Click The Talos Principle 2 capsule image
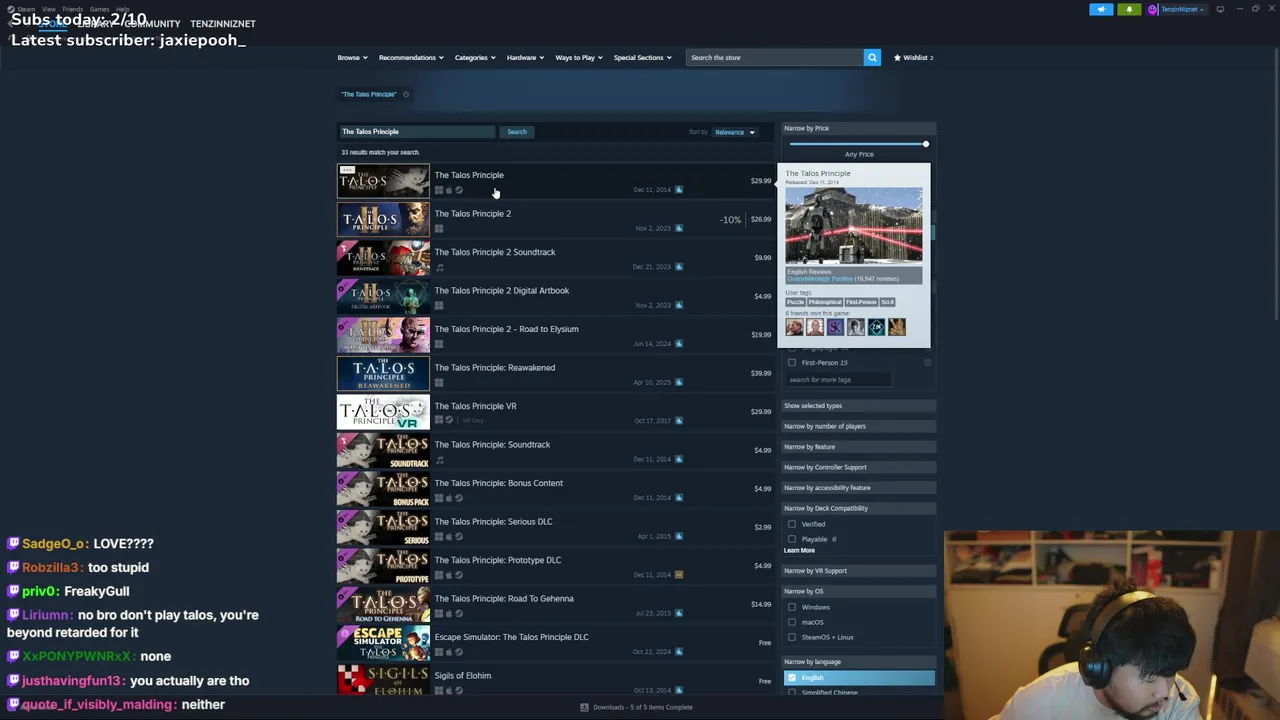Image resolution: width=1280 pixels, height=720 pixels. (383, 219)
